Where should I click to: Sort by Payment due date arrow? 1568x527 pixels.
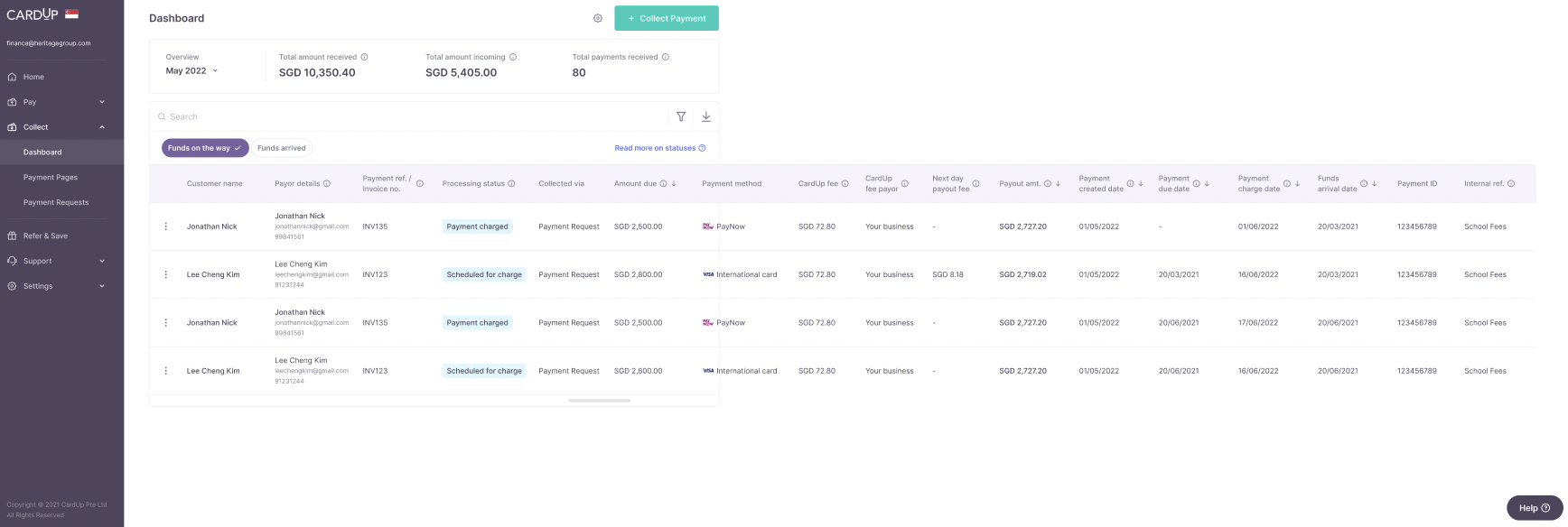(1208, 183)
